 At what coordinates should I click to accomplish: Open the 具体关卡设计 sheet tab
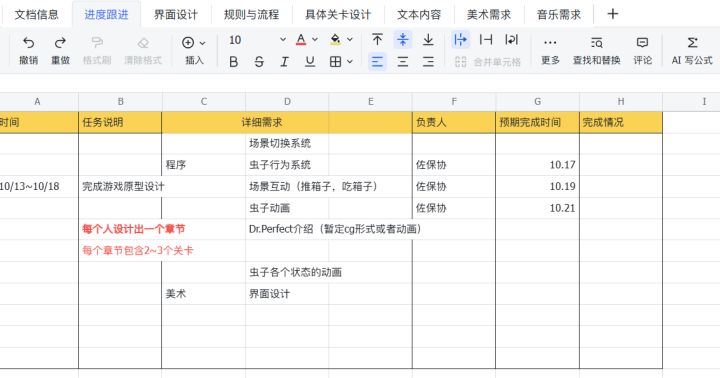(338, 15)
